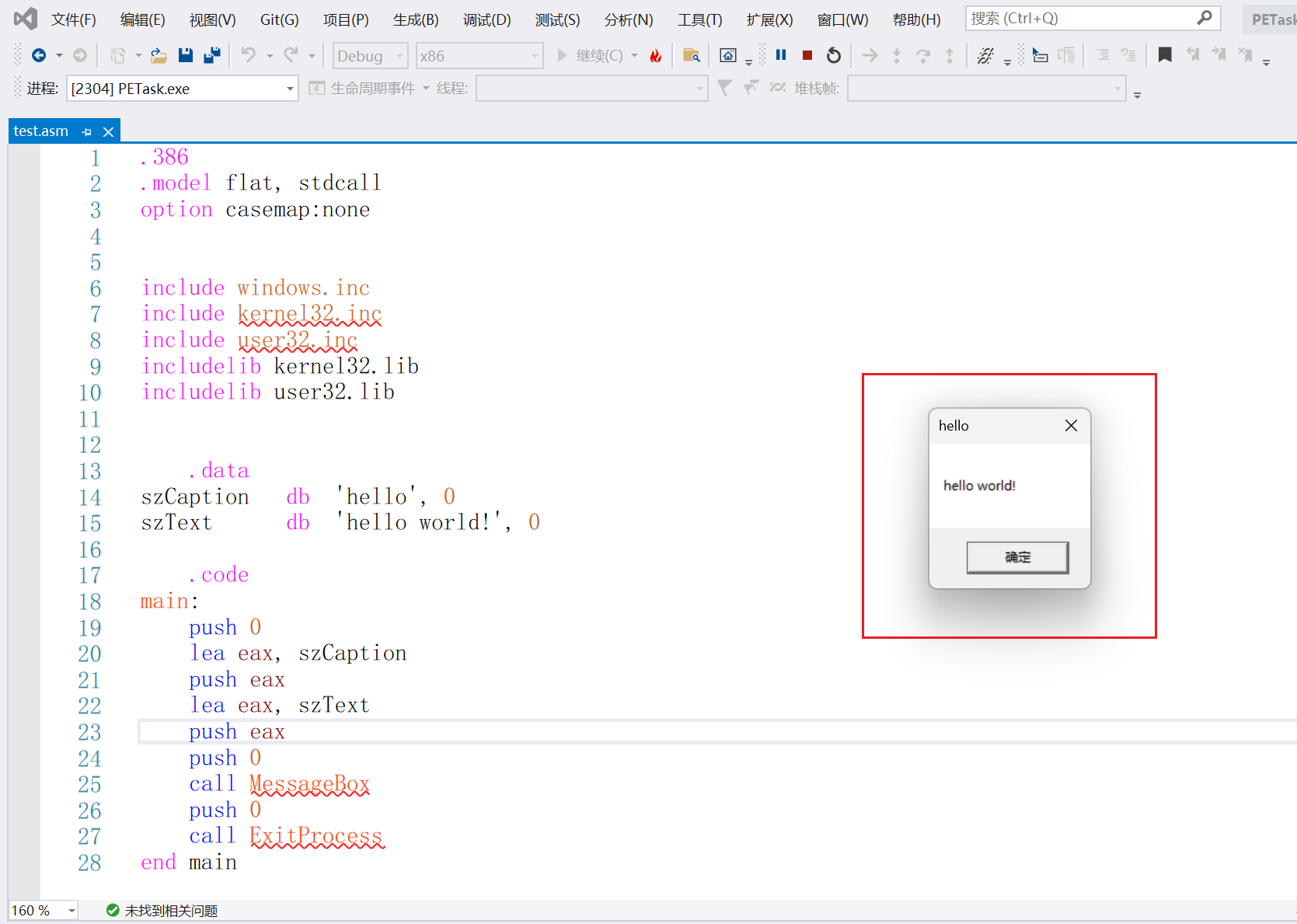Click the search box (Ctrl+Q)
Viewport: 1297px width, 924px height.
[x=1093, y=18]
